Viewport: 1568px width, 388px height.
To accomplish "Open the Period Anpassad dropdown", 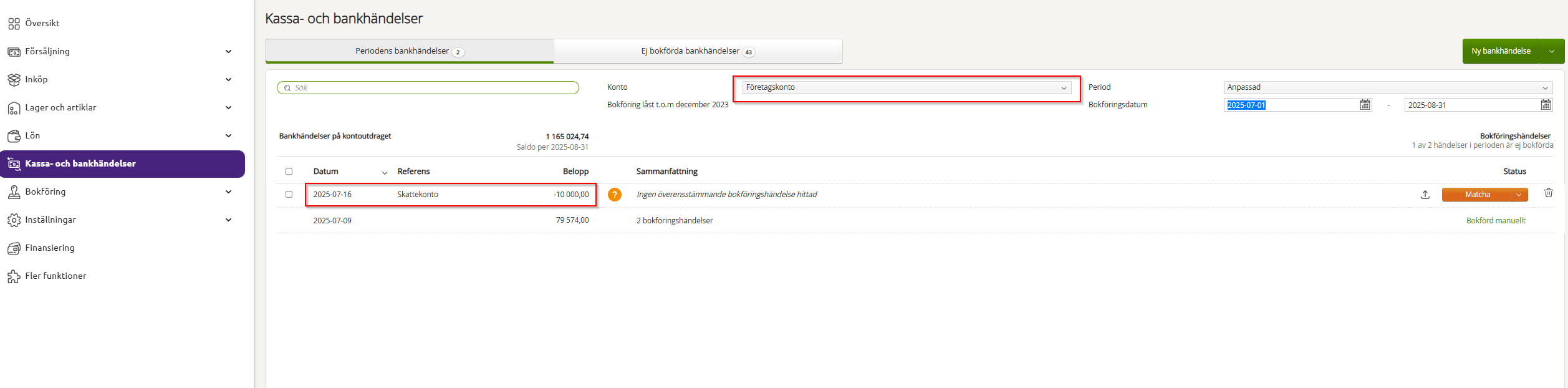I will click(1388, 87).
